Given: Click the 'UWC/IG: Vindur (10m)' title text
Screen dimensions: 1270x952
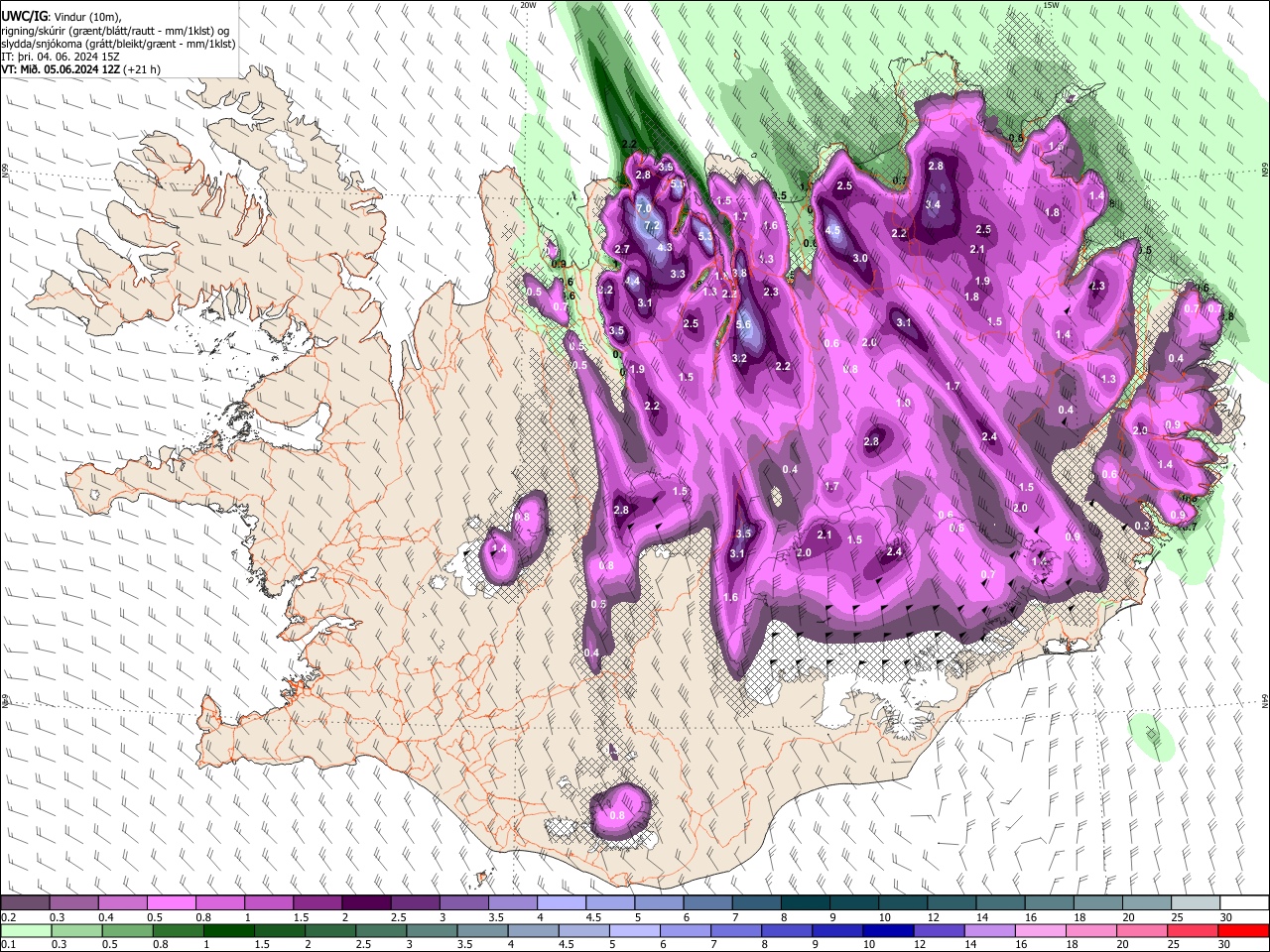Looking at the screenshot, I should (x=62, y=16).
